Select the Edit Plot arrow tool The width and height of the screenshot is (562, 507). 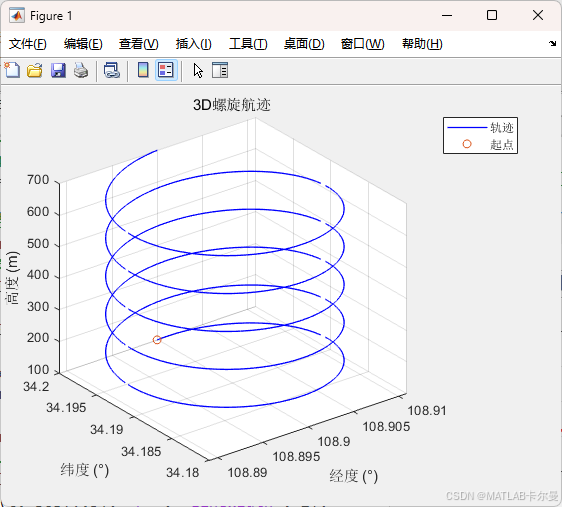(198, 70)
